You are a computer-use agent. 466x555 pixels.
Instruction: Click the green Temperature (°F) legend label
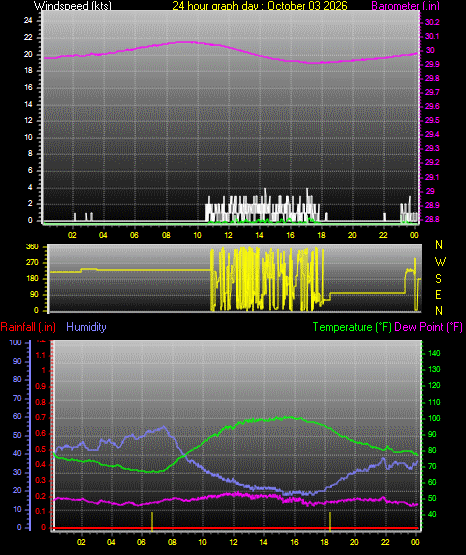tap(352, 327)
